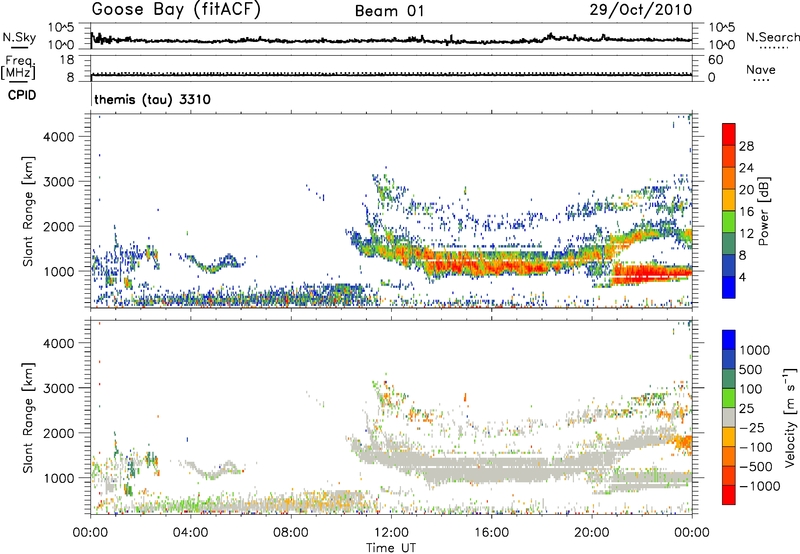Screen dimensions: 800x554
Task: Click the 'themis (tau) 3310' text
Action: coord(152,99)
